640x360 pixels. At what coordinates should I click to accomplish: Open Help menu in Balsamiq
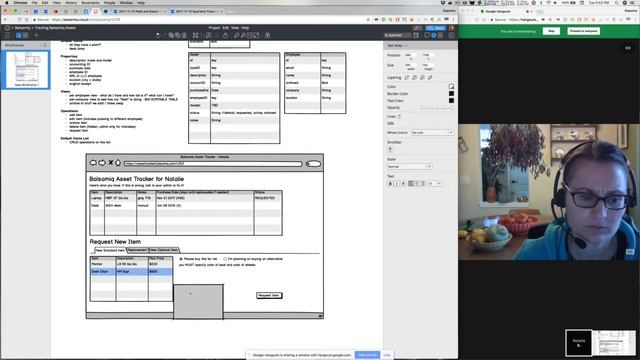[245, 28]
